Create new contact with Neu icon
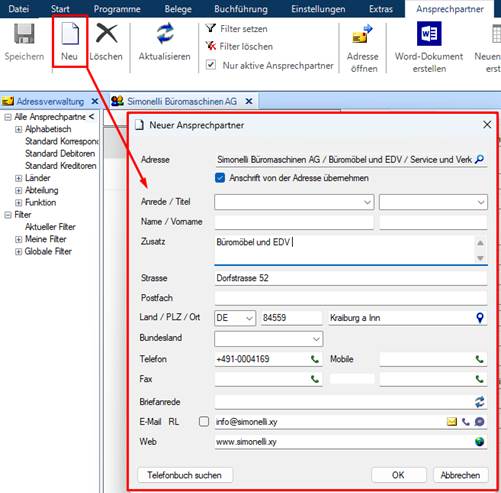 point(70,34)
